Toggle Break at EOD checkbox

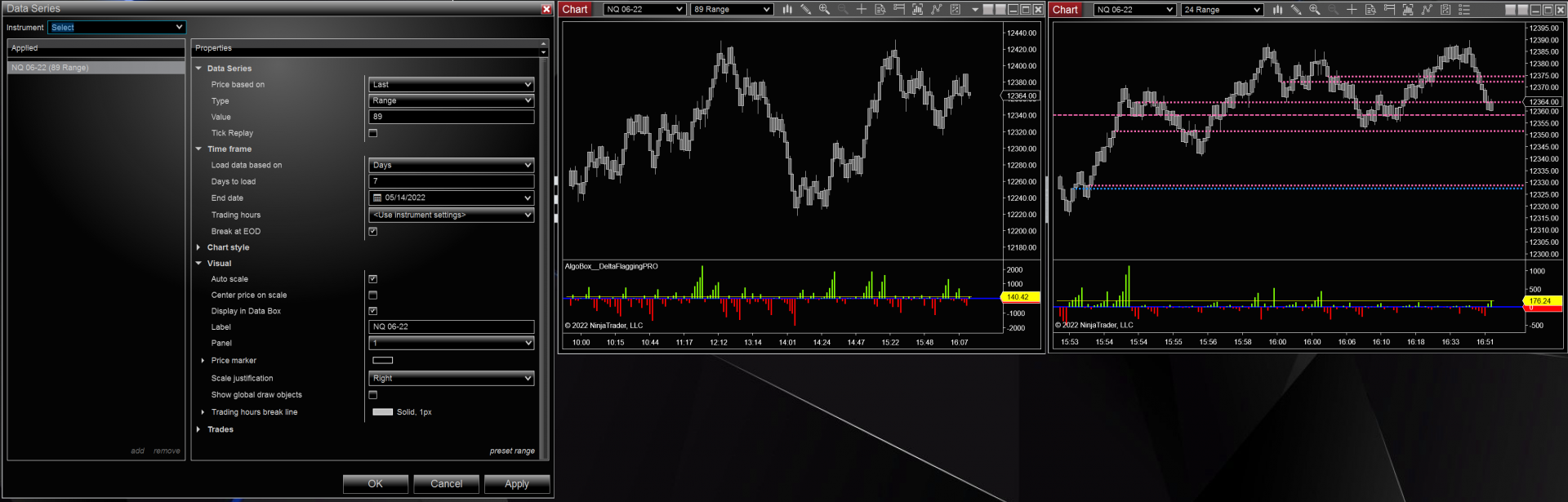[373, 231]
